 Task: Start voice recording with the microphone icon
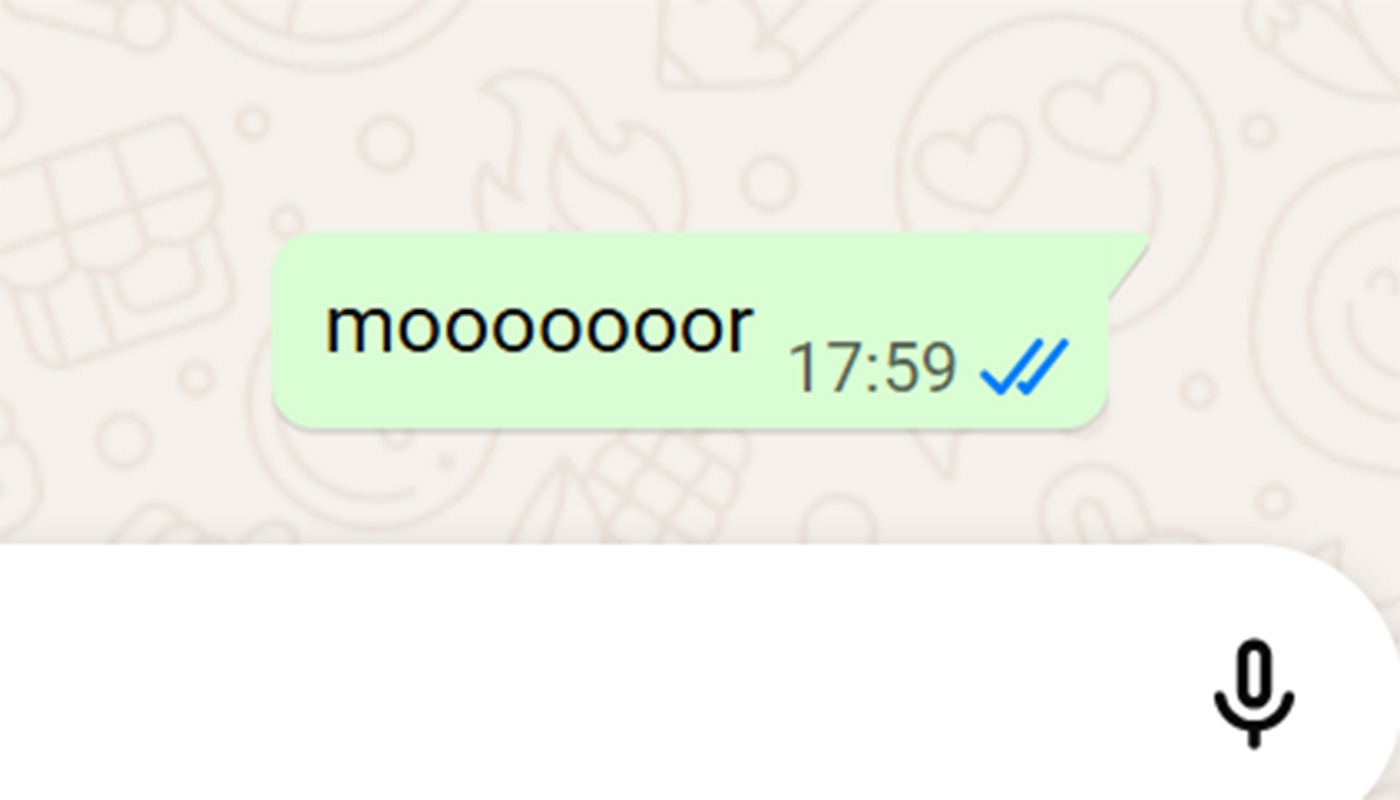1254,694
